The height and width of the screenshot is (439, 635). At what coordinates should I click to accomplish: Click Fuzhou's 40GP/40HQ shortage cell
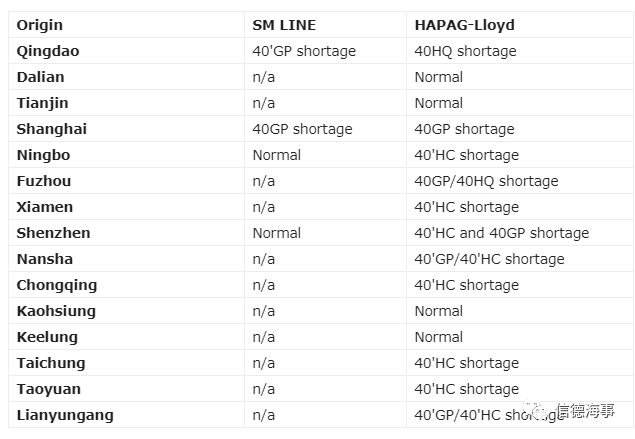tap(520, 181)
